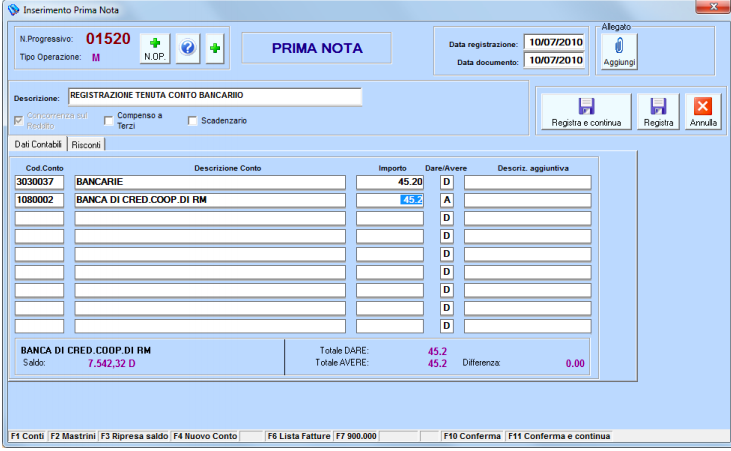Switch to the Risconti tab
The width and height of the screenshot is (731, 451).
tap(86, 145)
